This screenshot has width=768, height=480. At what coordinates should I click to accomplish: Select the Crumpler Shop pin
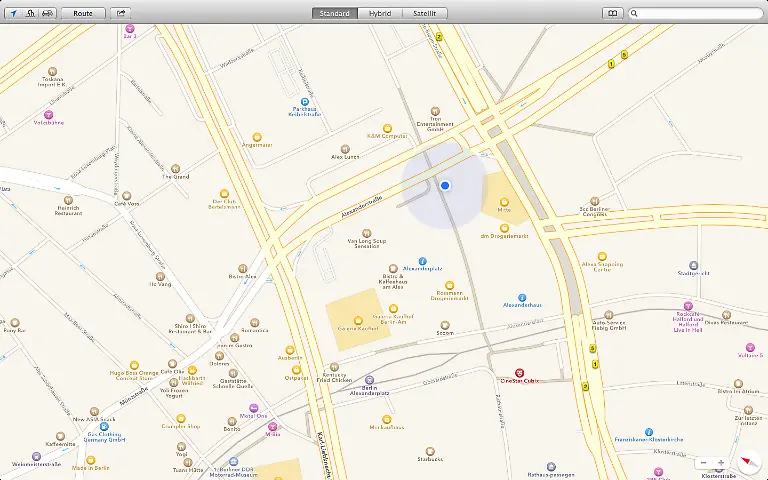coord(181,418)
